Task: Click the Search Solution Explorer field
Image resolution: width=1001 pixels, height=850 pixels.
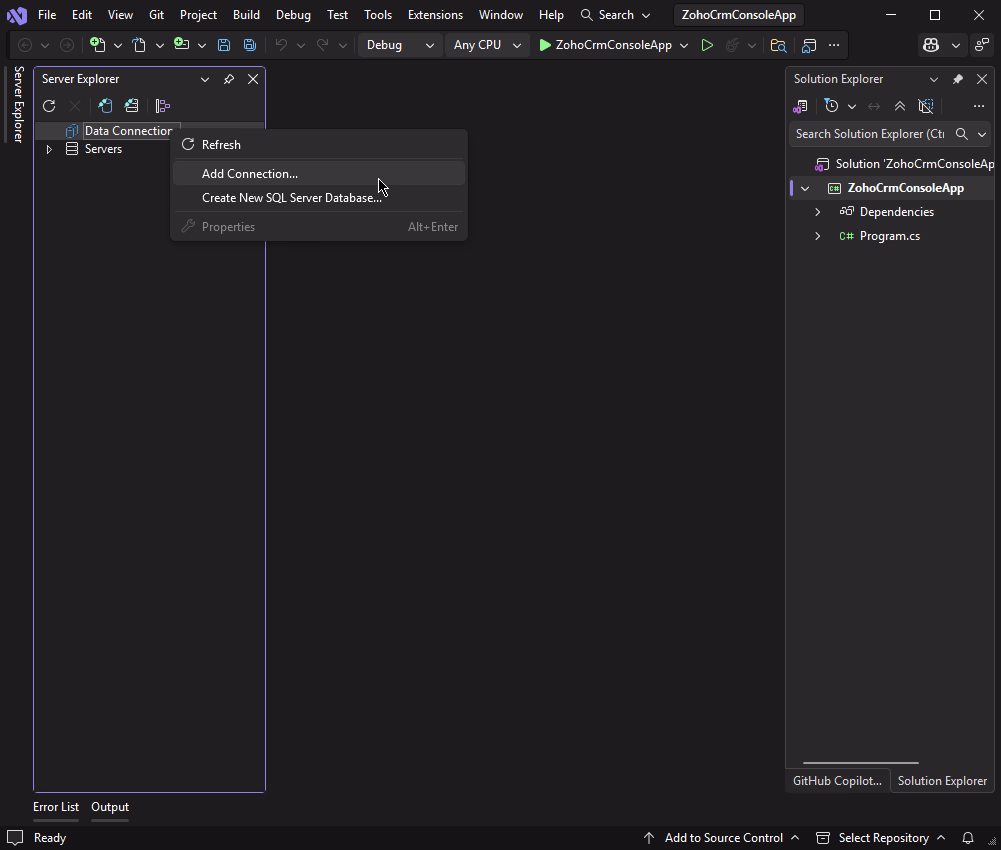Action: (x=870, y=134)
